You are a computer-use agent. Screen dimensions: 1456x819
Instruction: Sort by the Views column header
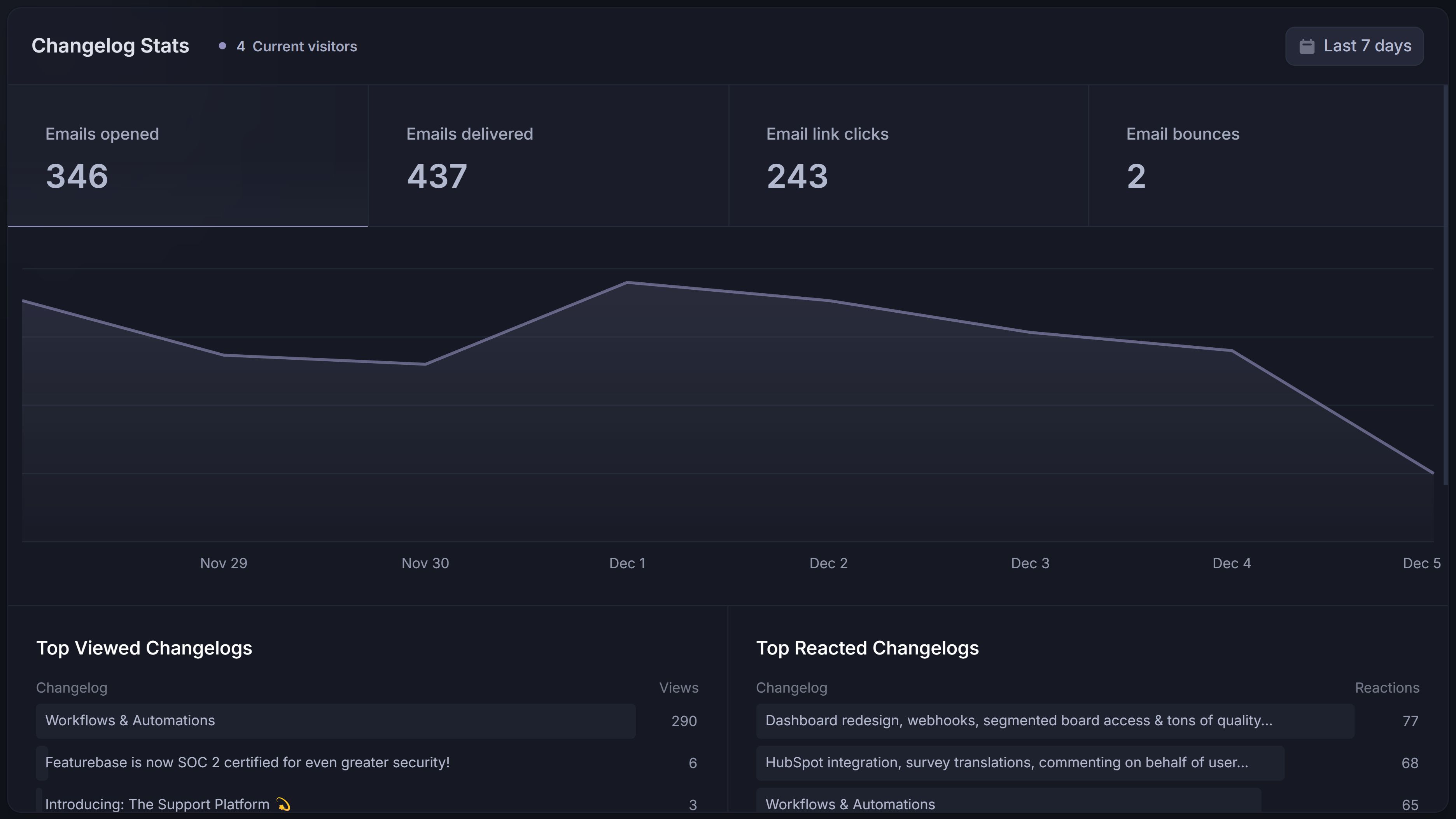pyautogui.click(x=678, y=688)
